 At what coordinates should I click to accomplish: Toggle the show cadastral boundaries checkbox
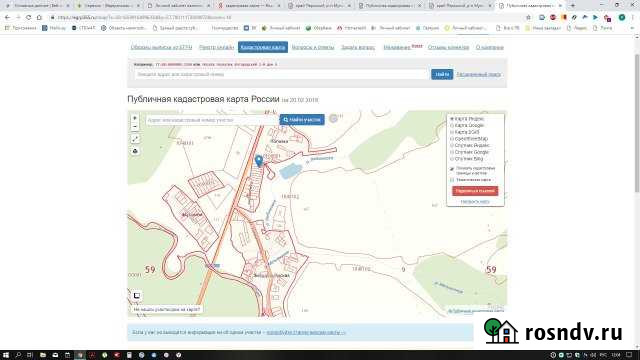coord(452,169)
